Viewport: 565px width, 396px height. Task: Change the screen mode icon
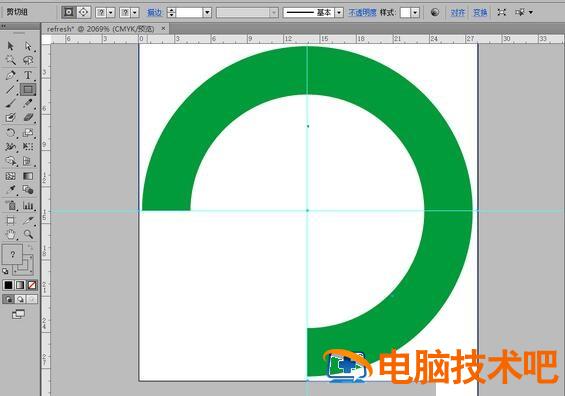(x=18, y=314)
